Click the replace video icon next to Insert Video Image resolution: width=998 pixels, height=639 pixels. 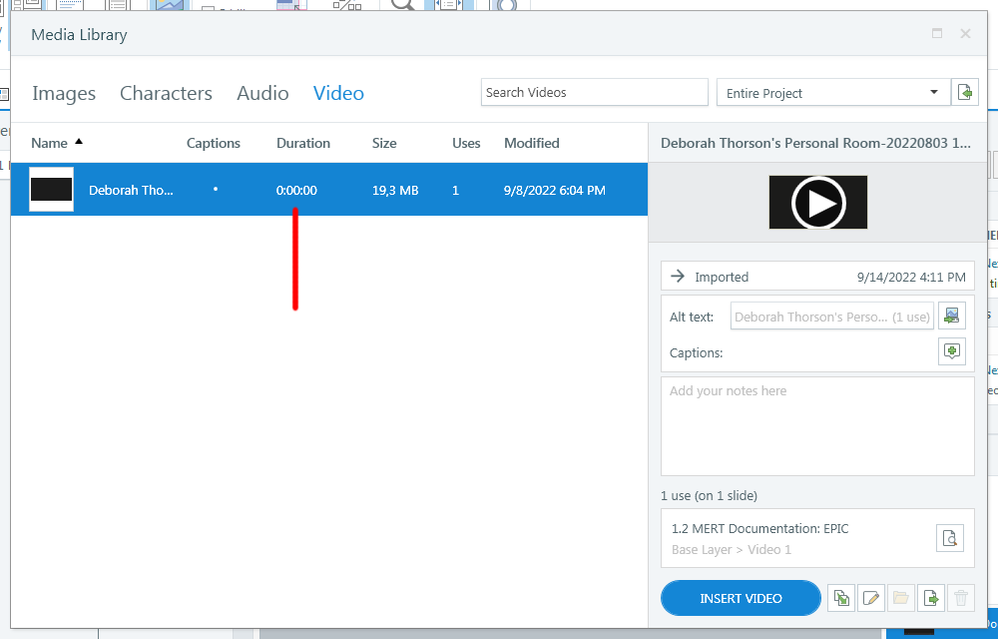click(x=841, y=598)
